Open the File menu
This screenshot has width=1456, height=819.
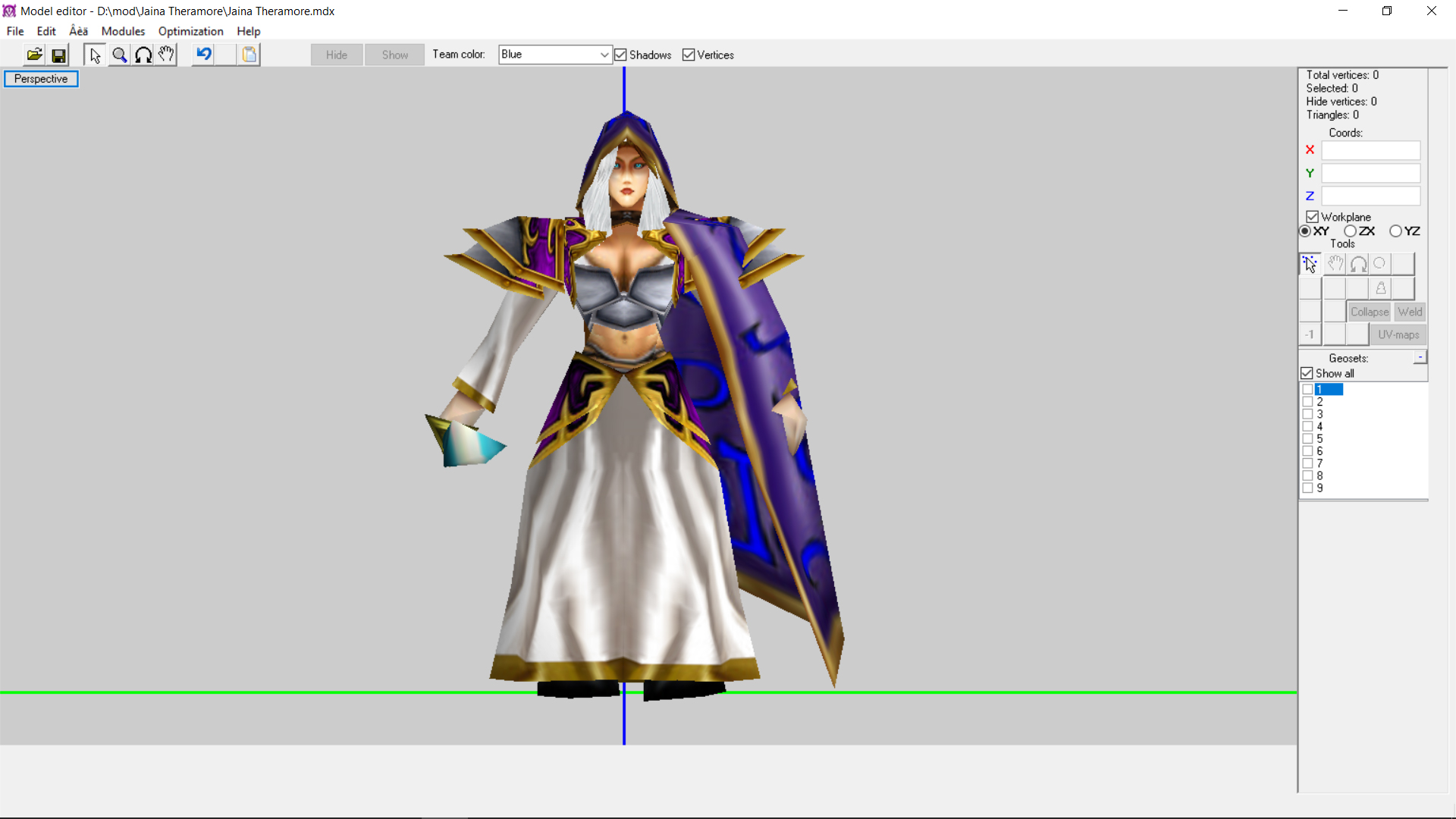15,31
